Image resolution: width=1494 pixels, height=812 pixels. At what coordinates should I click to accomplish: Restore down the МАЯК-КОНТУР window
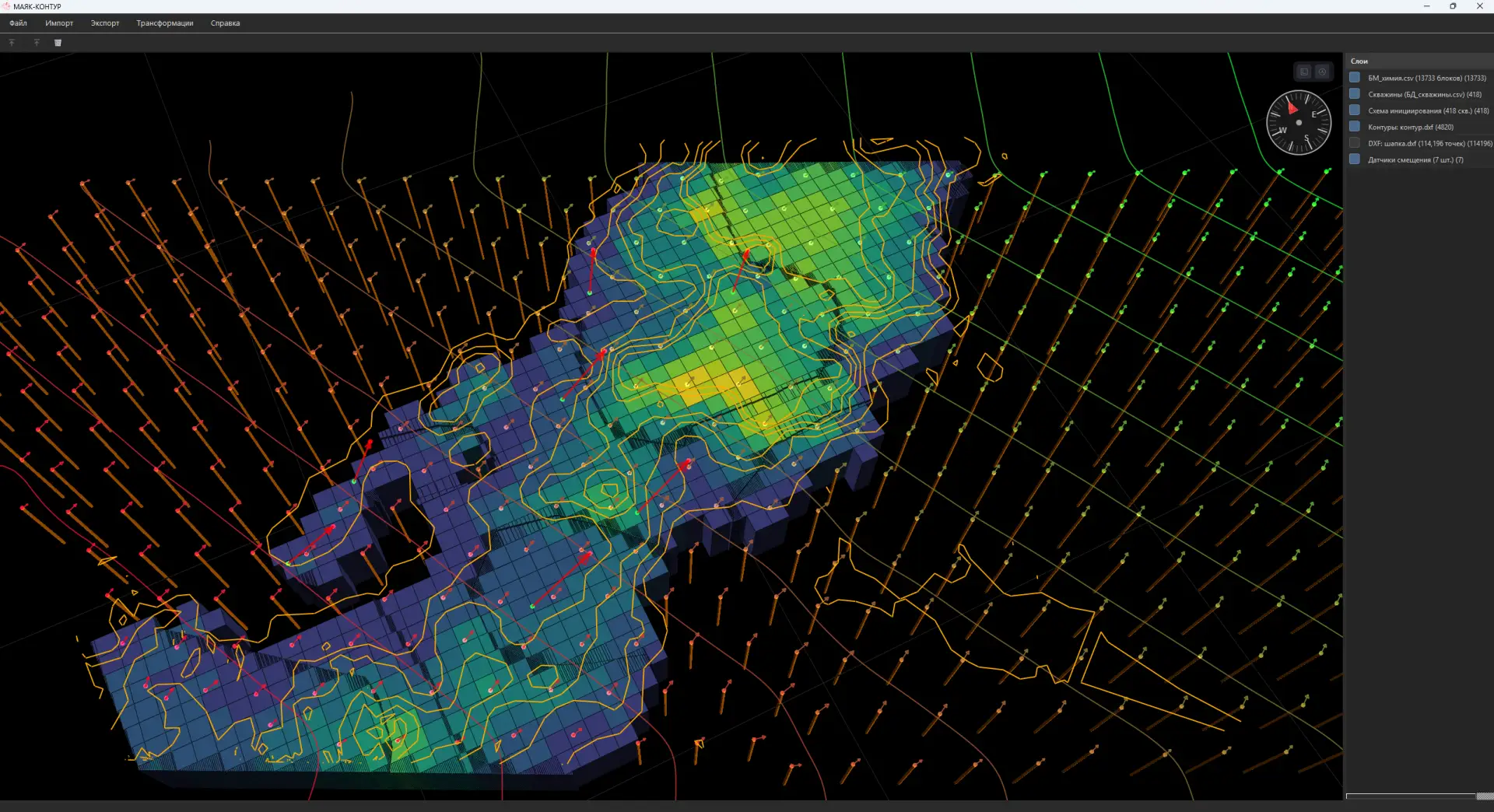1453,6
